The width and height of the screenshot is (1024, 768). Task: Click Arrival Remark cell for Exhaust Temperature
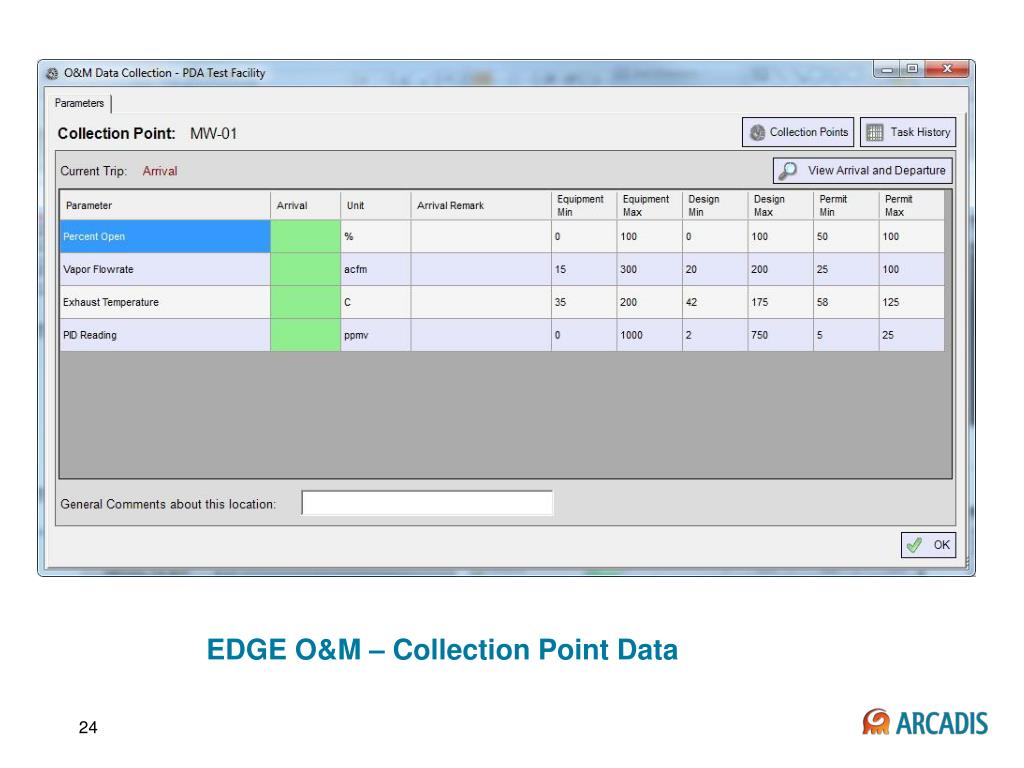[481, 302]
